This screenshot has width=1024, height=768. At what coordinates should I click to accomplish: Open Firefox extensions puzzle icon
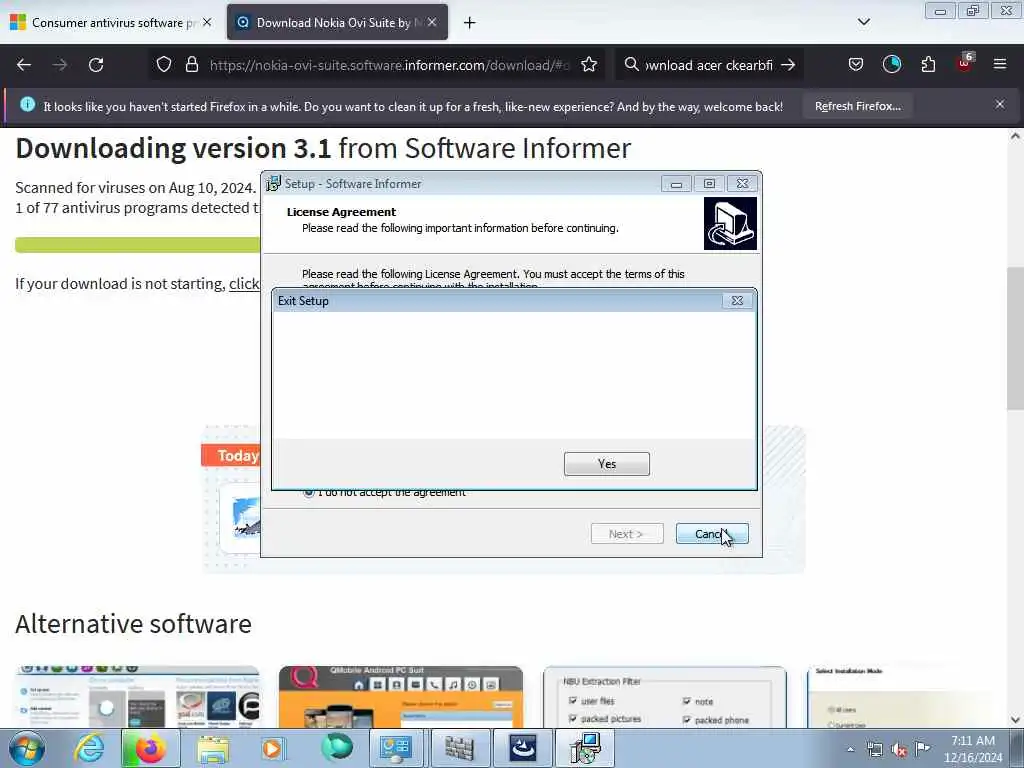pos(928,65)
